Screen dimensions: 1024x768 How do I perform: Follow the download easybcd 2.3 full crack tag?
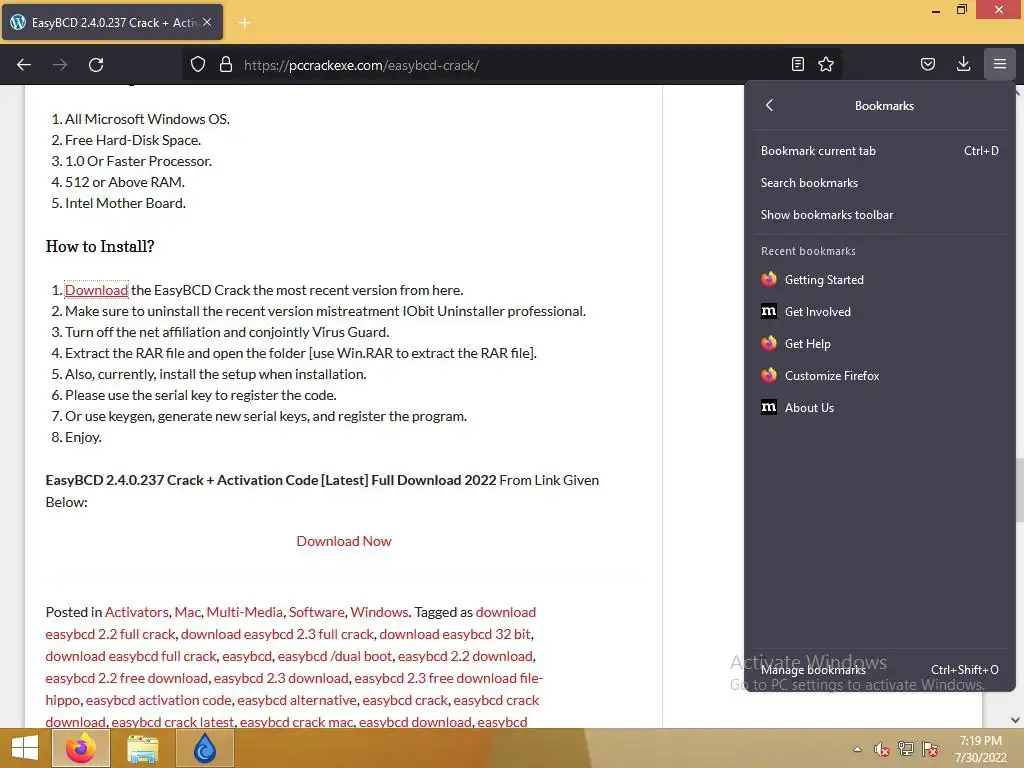(278, 634)
